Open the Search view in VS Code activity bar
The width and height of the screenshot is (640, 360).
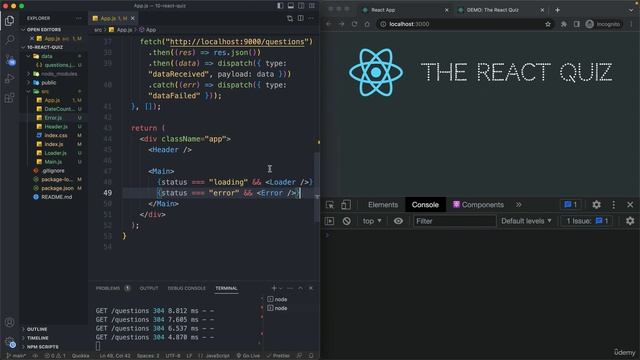(9, 40)
